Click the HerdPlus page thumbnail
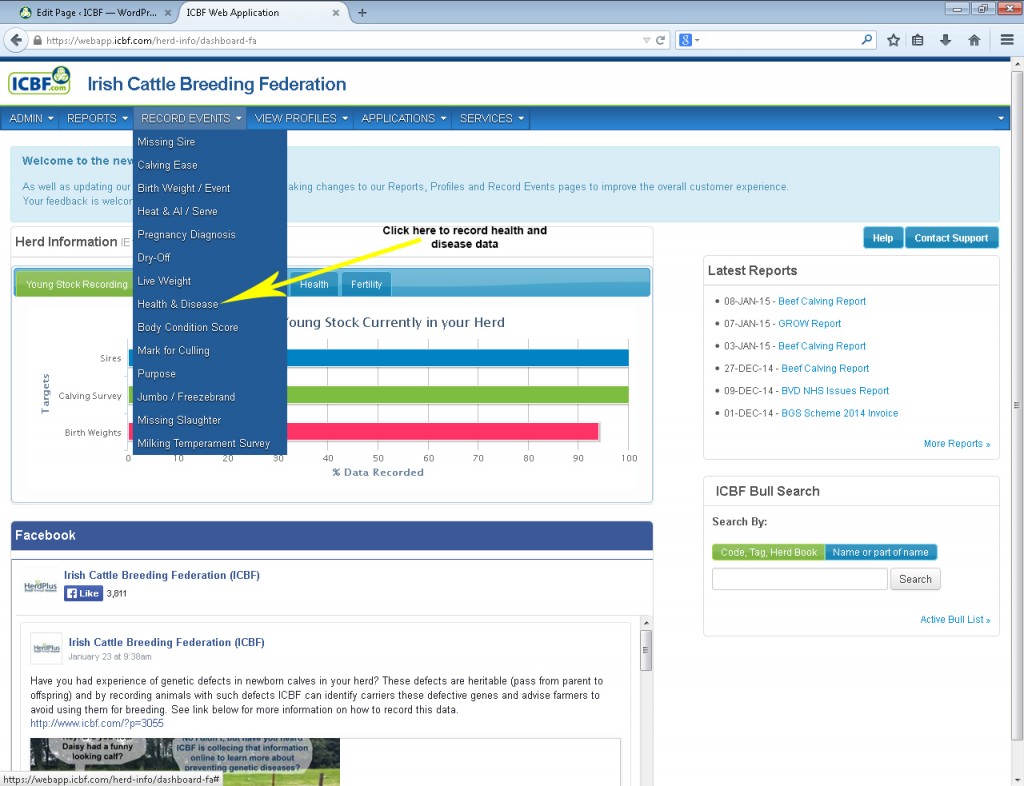The width and height of the screenshot is (1024, 786). (x=46, y=648)
